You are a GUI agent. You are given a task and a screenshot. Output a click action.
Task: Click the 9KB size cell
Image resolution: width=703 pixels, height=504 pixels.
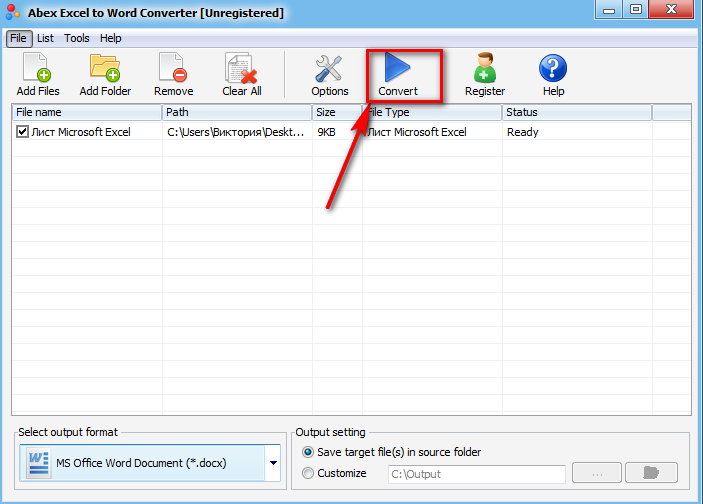(326, 132)
